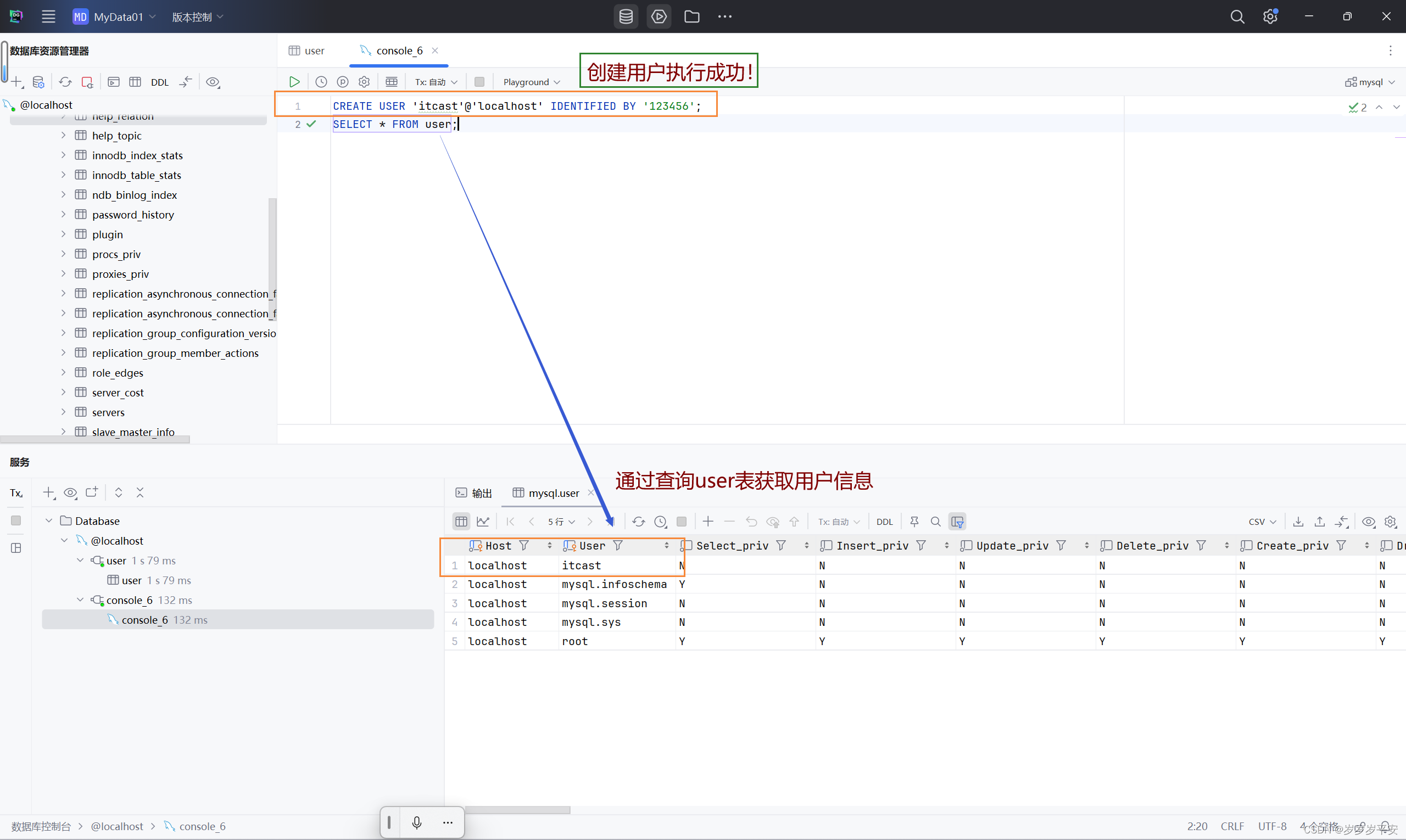Open the MyData01 project dropdown
Image resolution: width=1406 pixels, height=840 pixels.
(x=114, y=16)
